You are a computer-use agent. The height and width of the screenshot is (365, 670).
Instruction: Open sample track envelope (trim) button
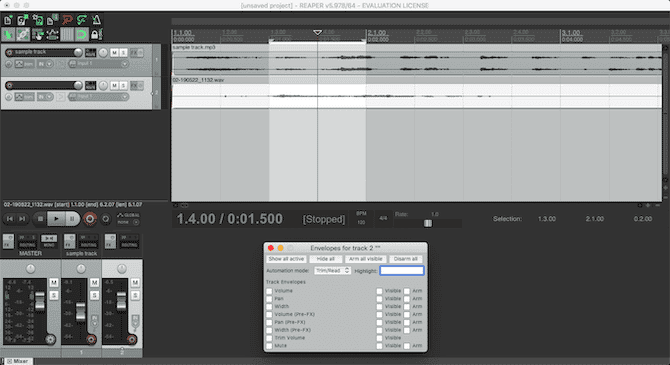point(25,64)
